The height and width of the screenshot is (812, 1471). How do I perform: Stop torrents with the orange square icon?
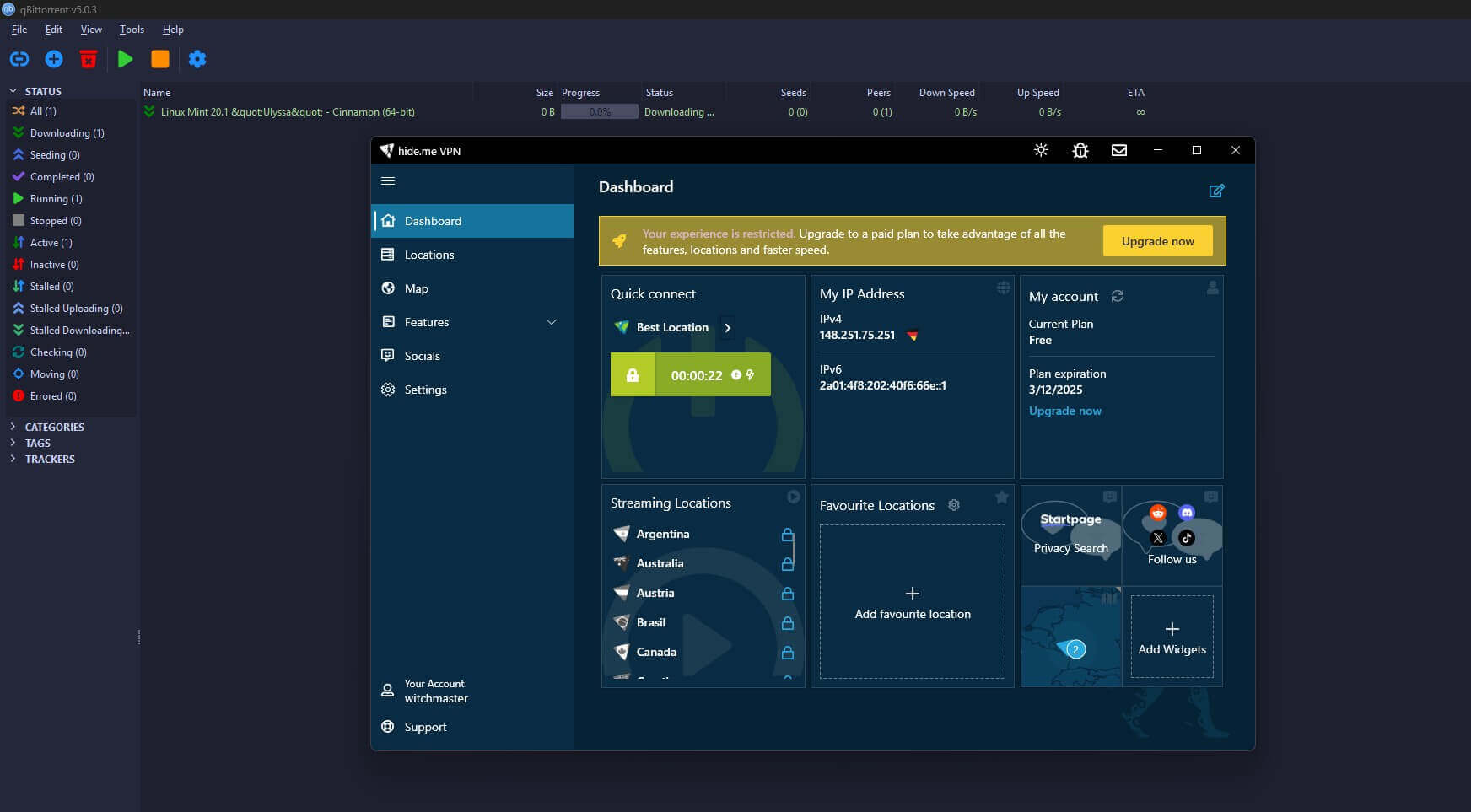(160, 59)
